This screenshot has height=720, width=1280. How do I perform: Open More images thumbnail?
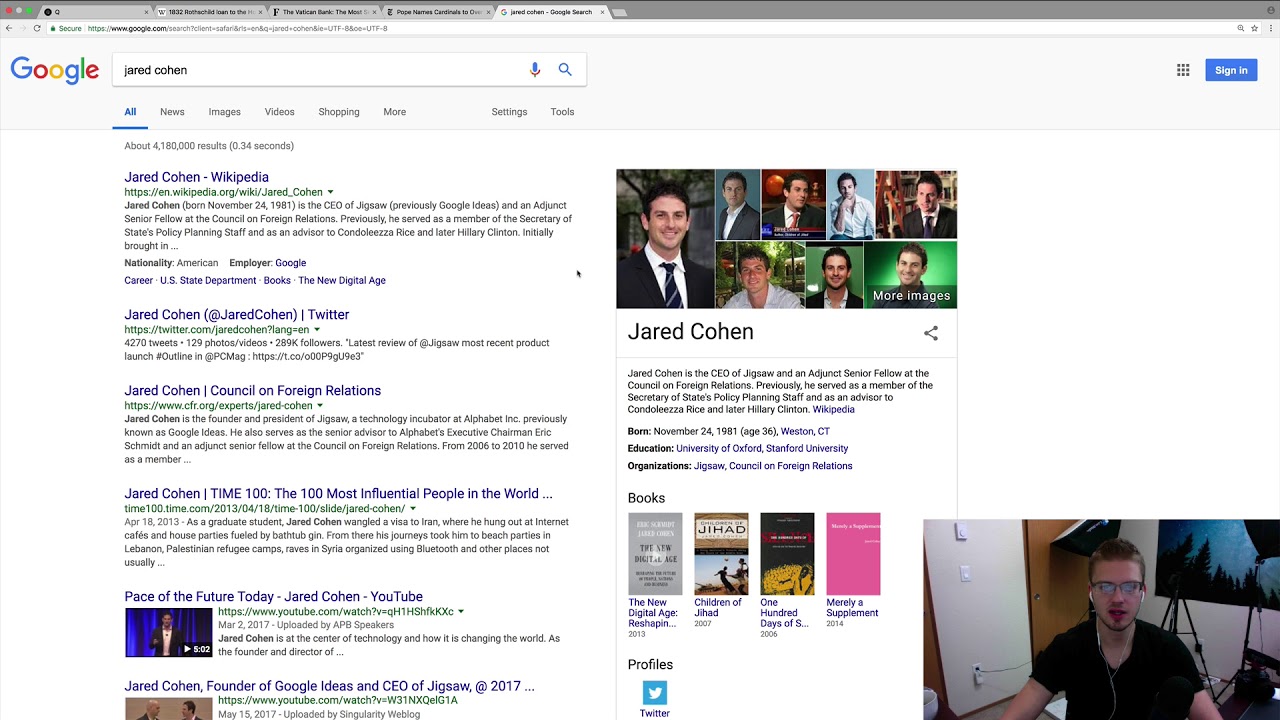point(910,274)
